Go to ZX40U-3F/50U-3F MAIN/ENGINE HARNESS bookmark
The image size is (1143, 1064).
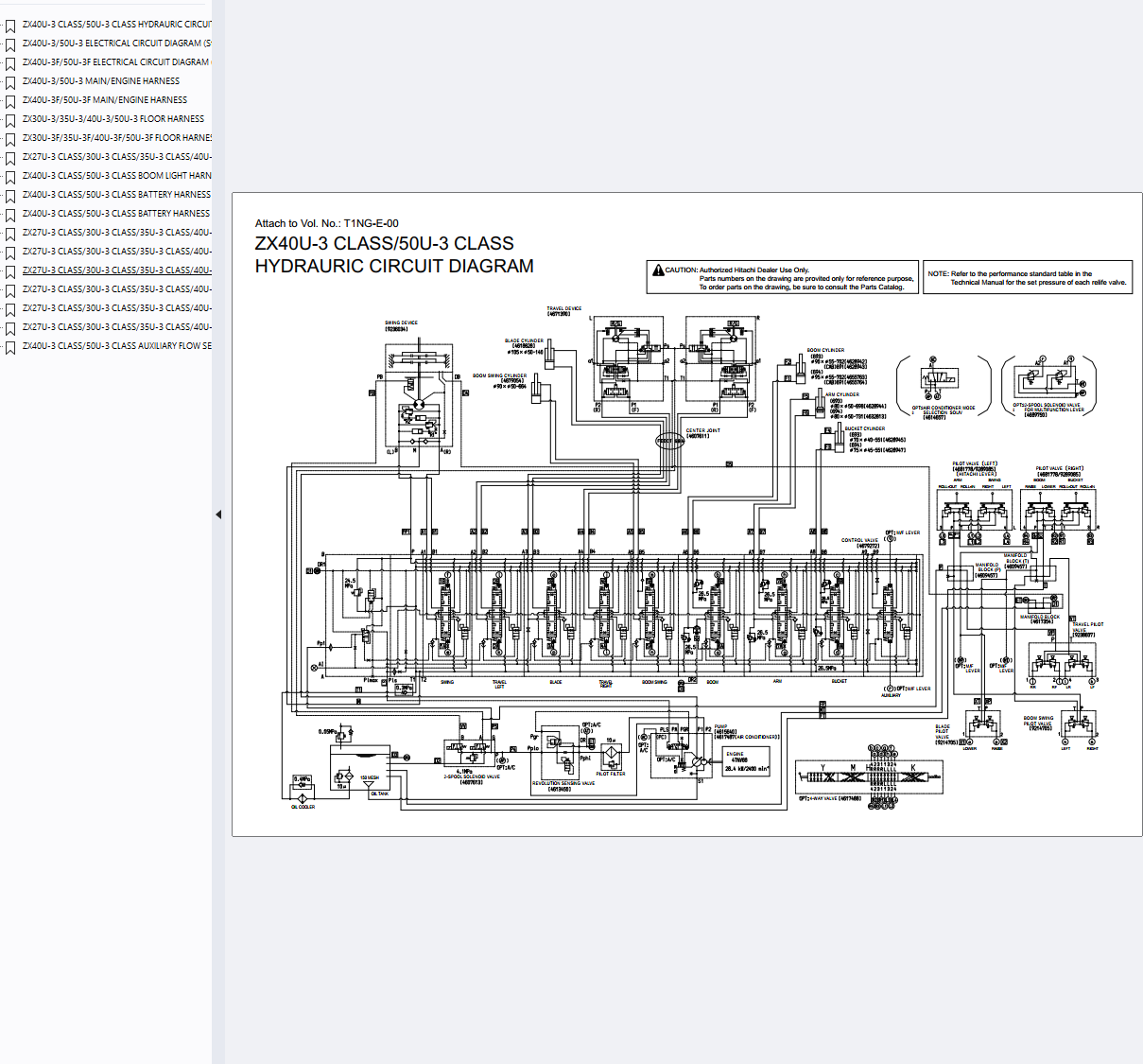click(105, 100)
